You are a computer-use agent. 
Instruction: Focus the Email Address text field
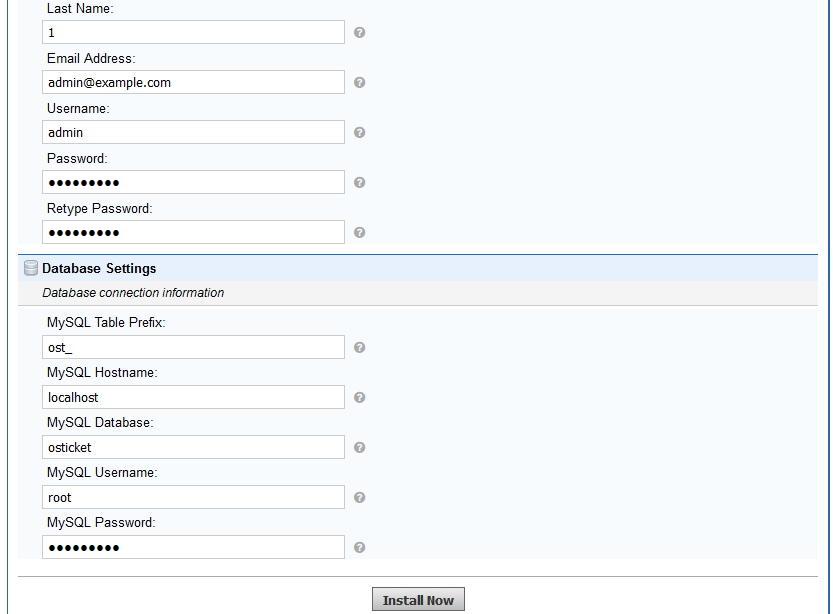[194, 82]
